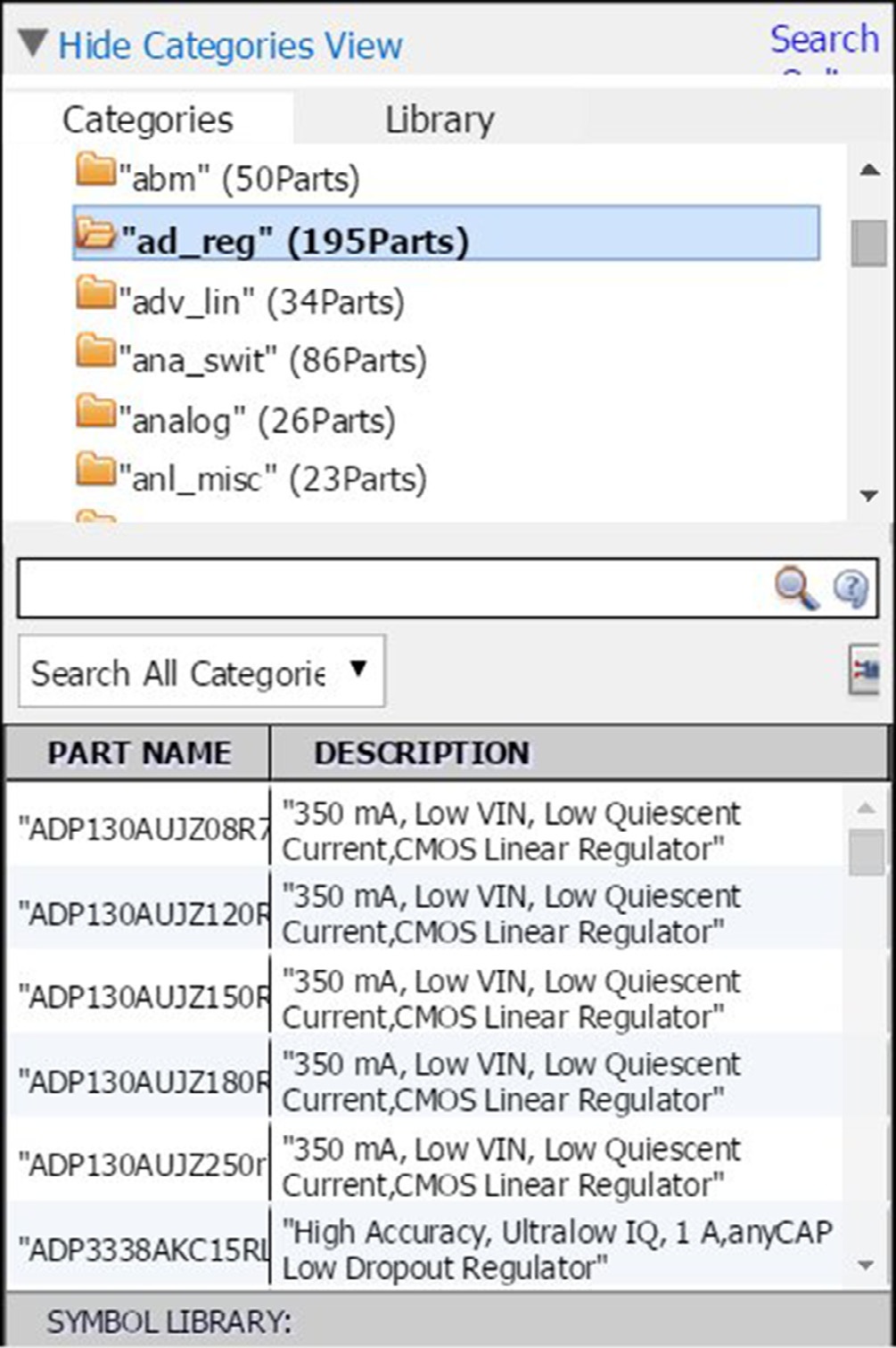
Task: Click the icon right of Search All Categories
Action: pyautogui.click(x=863, y=670)
